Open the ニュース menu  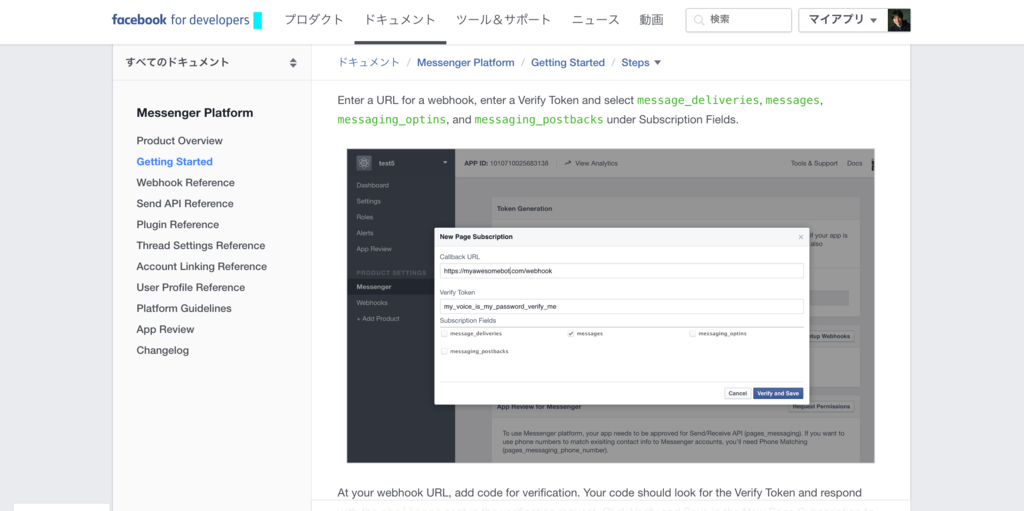596,20
